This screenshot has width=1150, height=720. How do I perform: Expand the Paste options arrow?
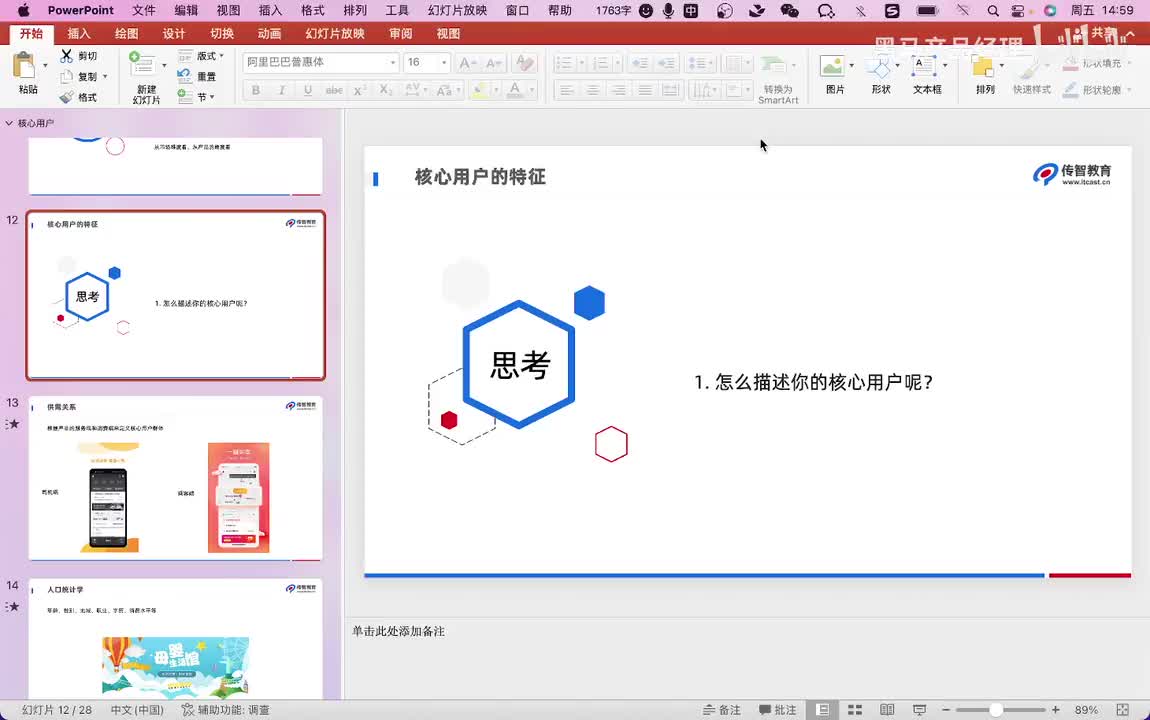click(45, 65)
